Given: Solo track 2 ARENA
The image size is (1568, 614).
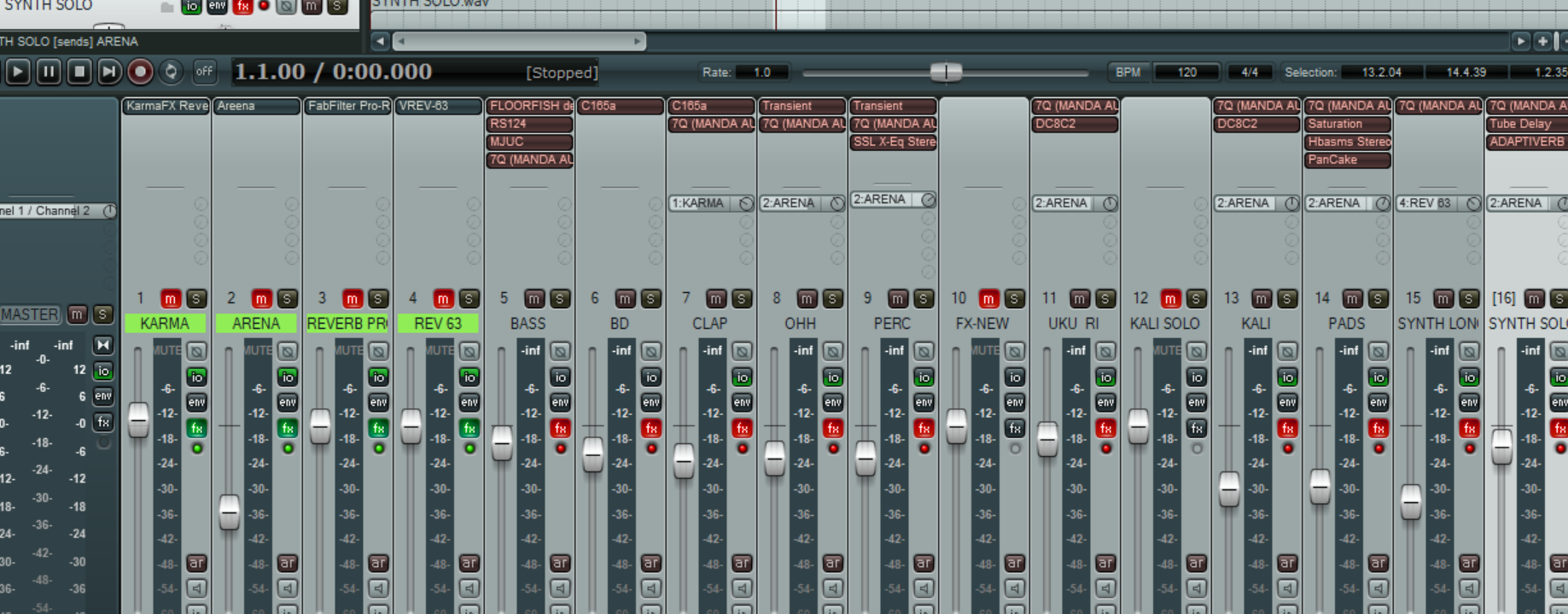Looking at the screenshot, I should click(287, 299).
